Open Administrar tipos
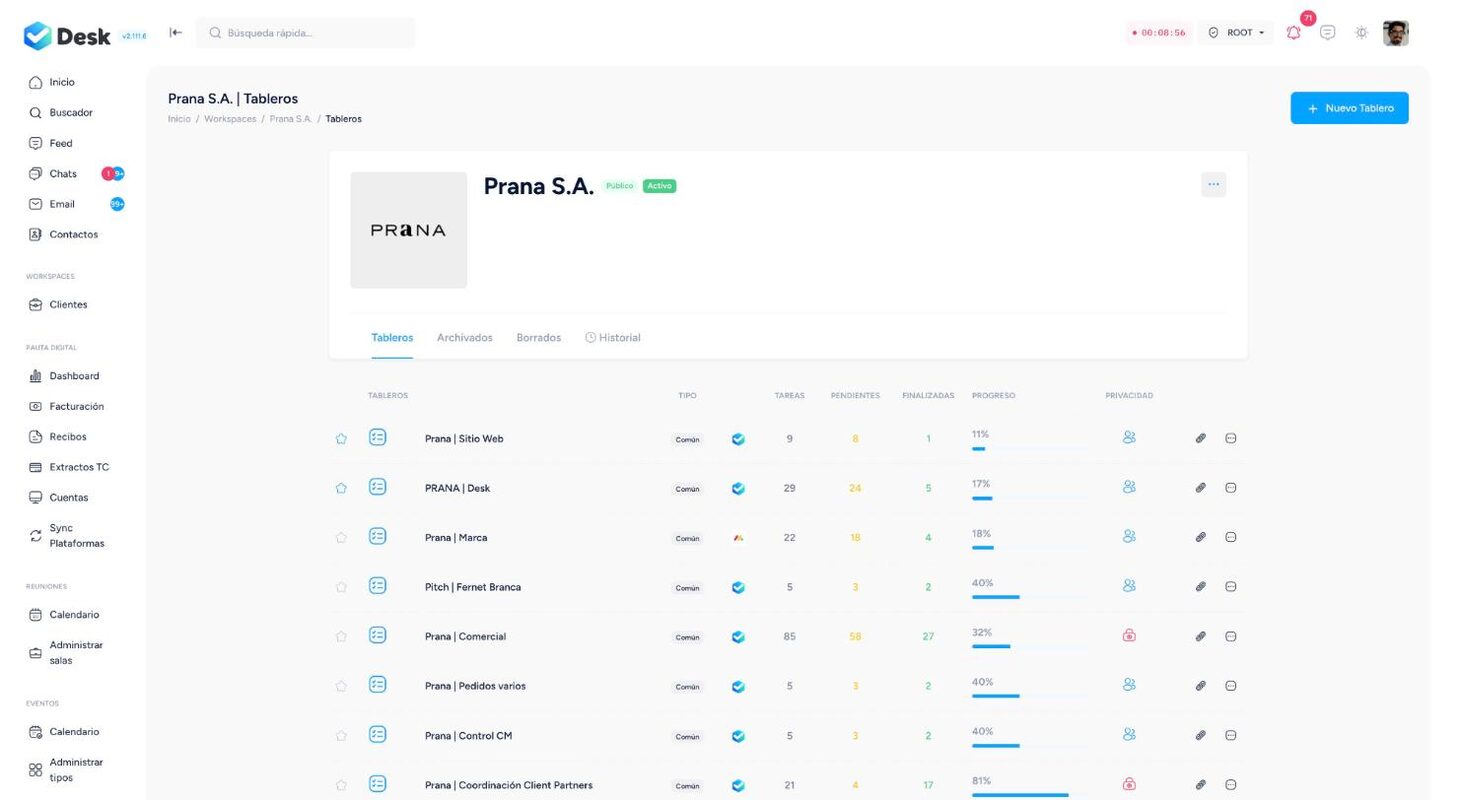The width and height of the screenshot is (1460, 800). pos(76,769)
